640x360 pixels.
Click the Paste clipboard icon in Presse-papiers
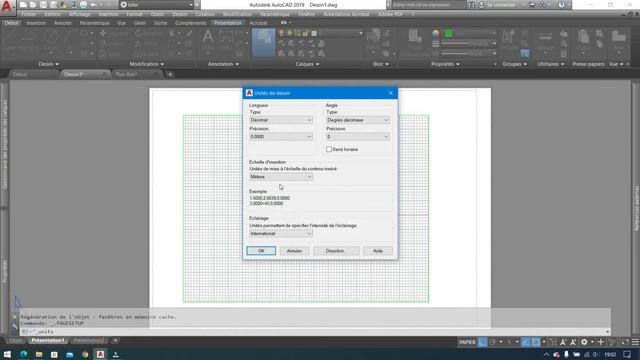click(x=583, y=37)
